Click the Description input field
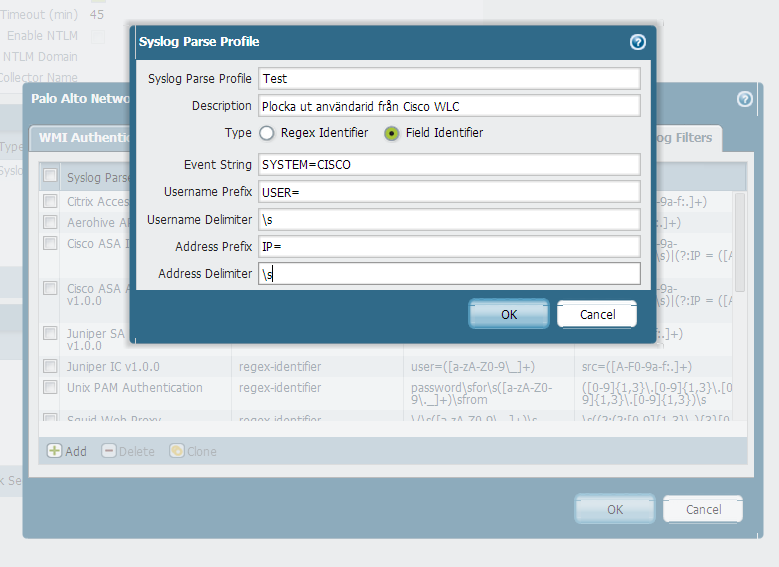Viewport: 779px width, 567px height. click(x=449, y=106)
